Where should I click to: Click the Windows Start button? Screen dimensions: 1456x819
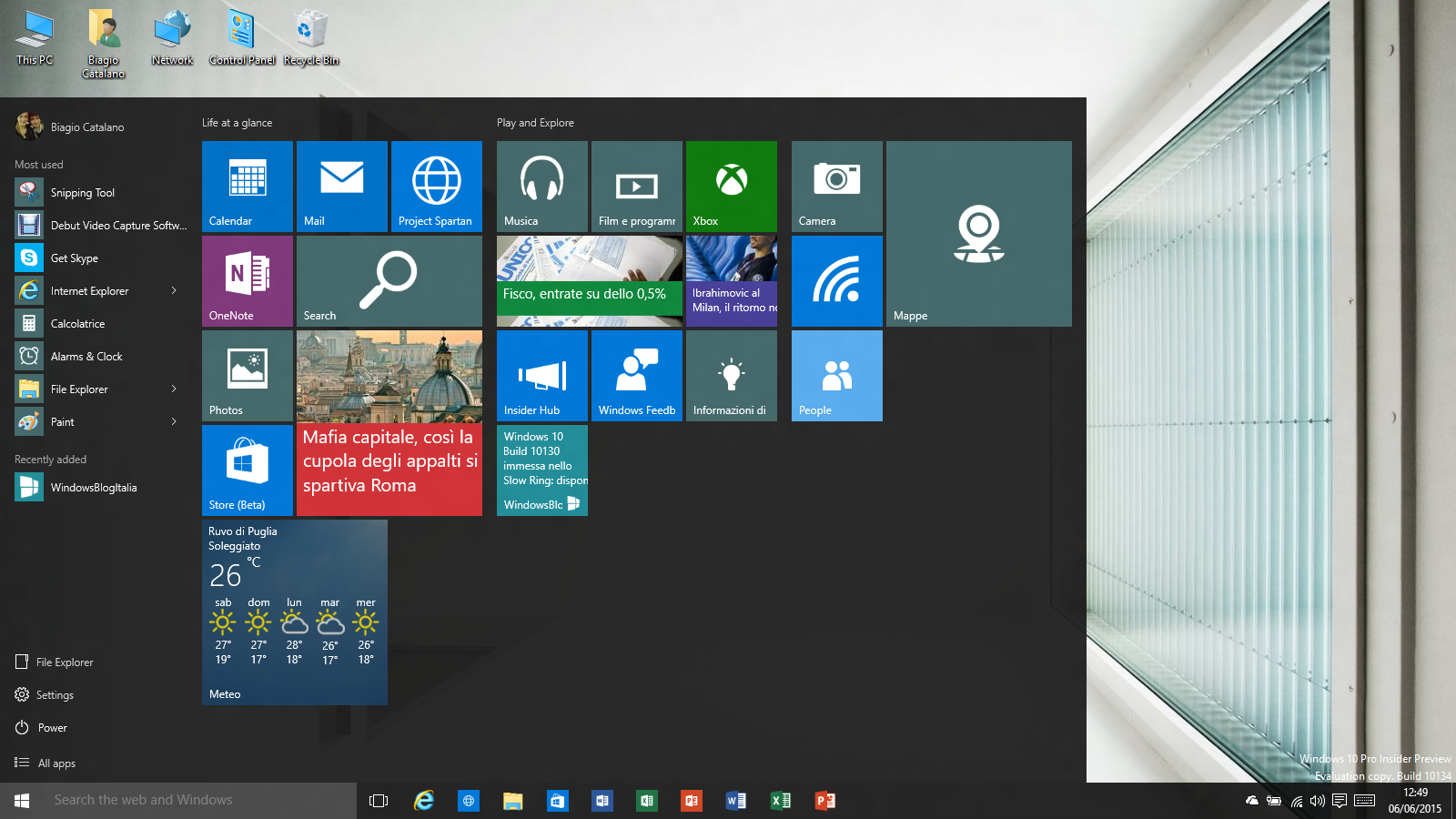click(22, 801)
